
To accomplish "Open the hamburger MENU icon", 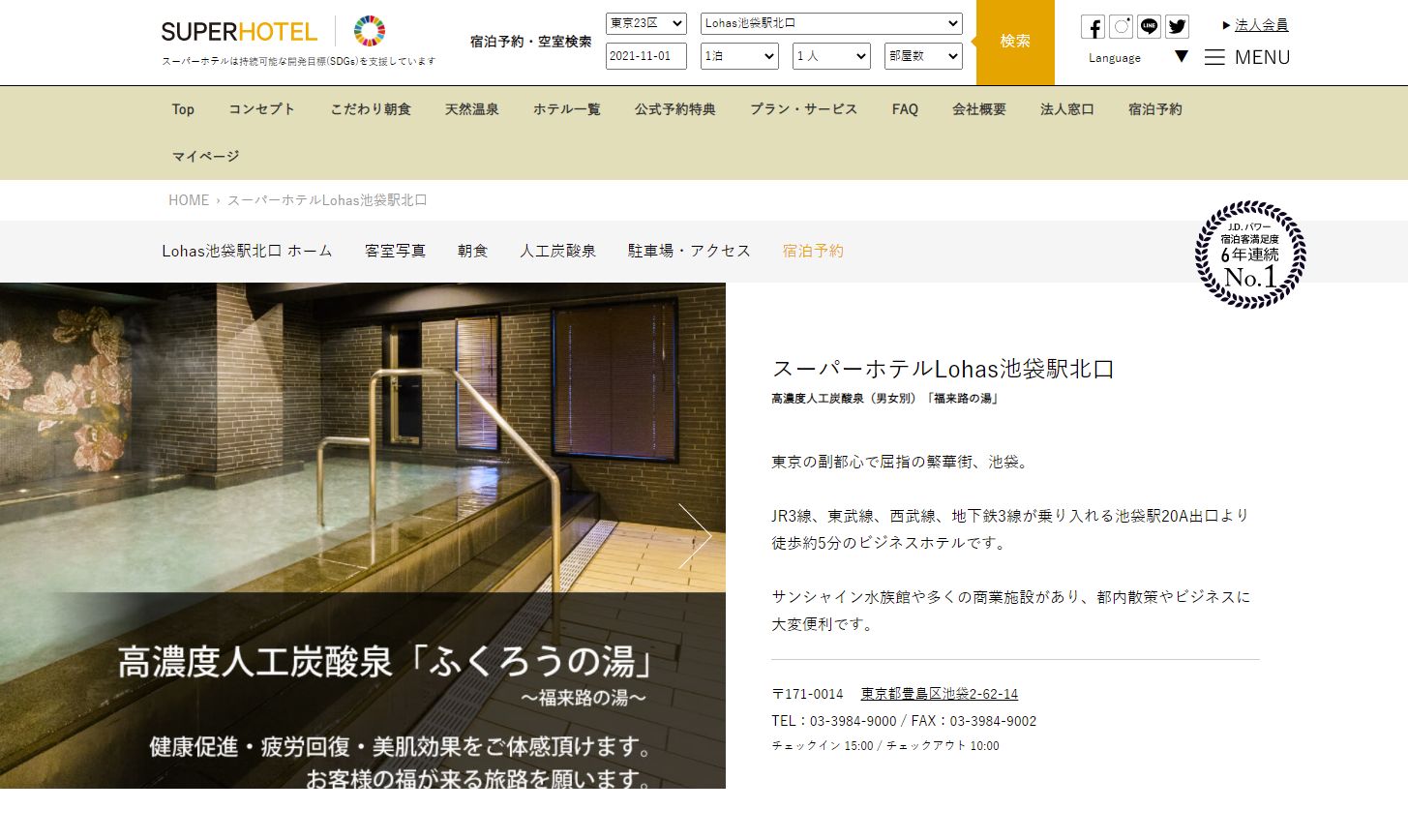I will pyautogui.click(x=1214, y=58).
